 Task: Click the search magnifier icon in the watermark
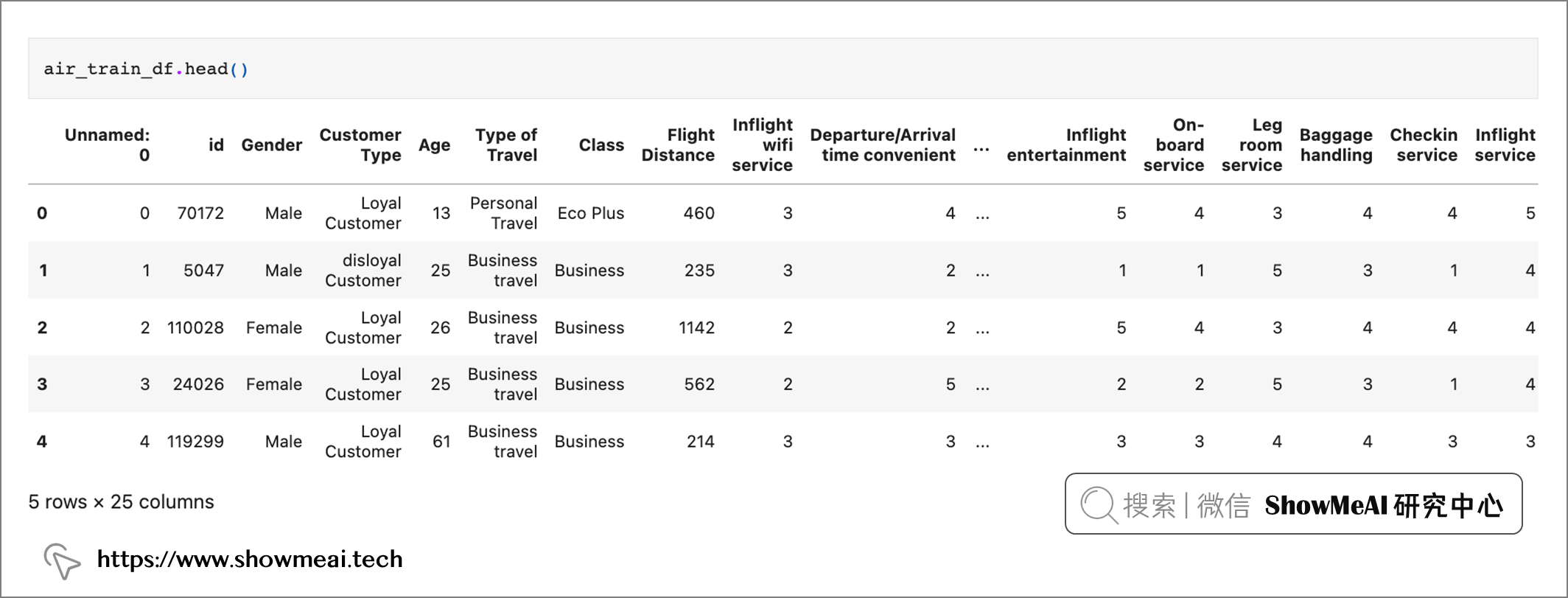point(1099,505)
